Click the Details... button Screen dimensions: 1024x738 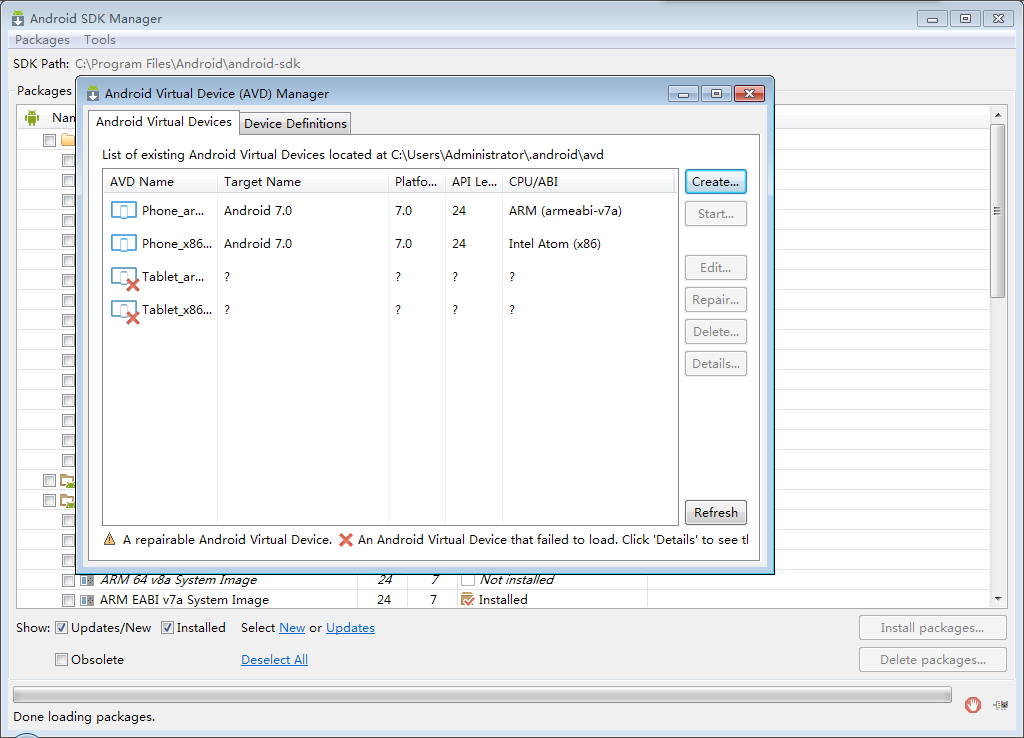[x=716, y=364]
